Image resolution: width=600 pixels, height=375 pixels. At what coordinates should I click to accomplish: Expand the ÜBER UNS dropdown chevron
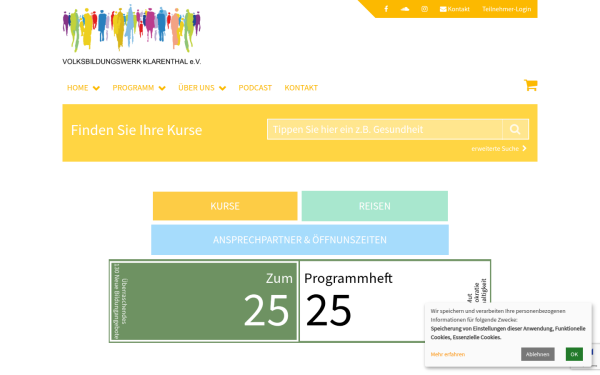(x=222, y=88)
